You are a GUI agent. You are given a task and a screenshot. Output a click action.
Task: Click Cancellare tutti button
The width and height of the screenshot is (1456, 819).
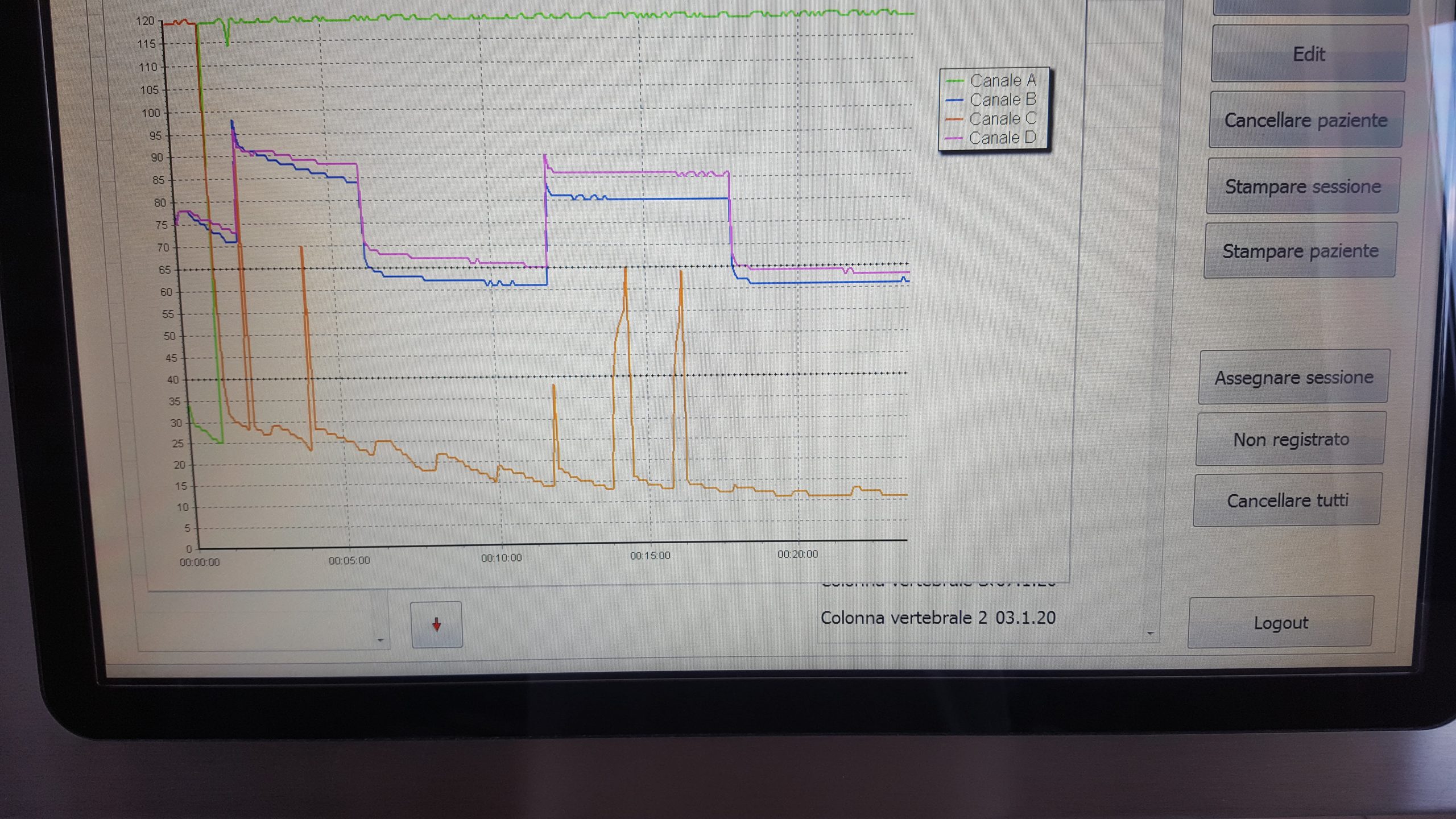point(1287,500)
